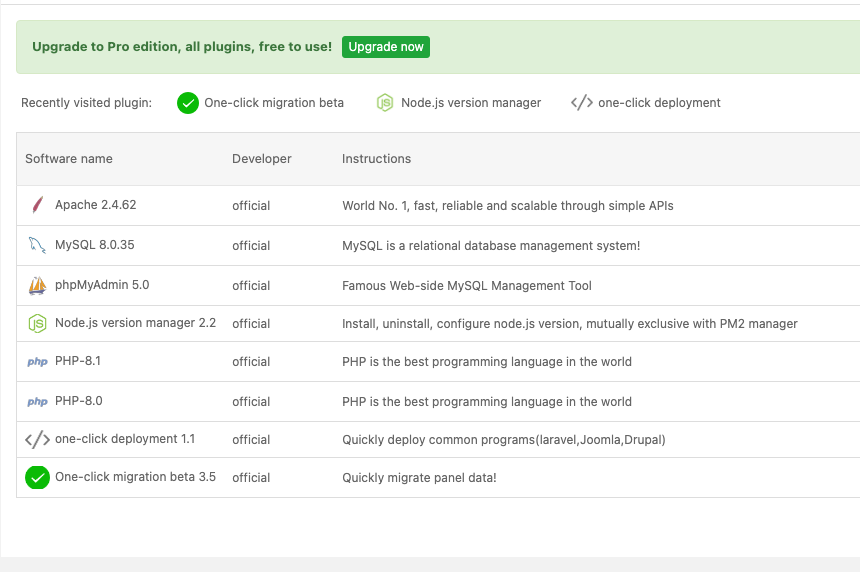
Task: Click the Developer column header
Action: click(262, 159)
